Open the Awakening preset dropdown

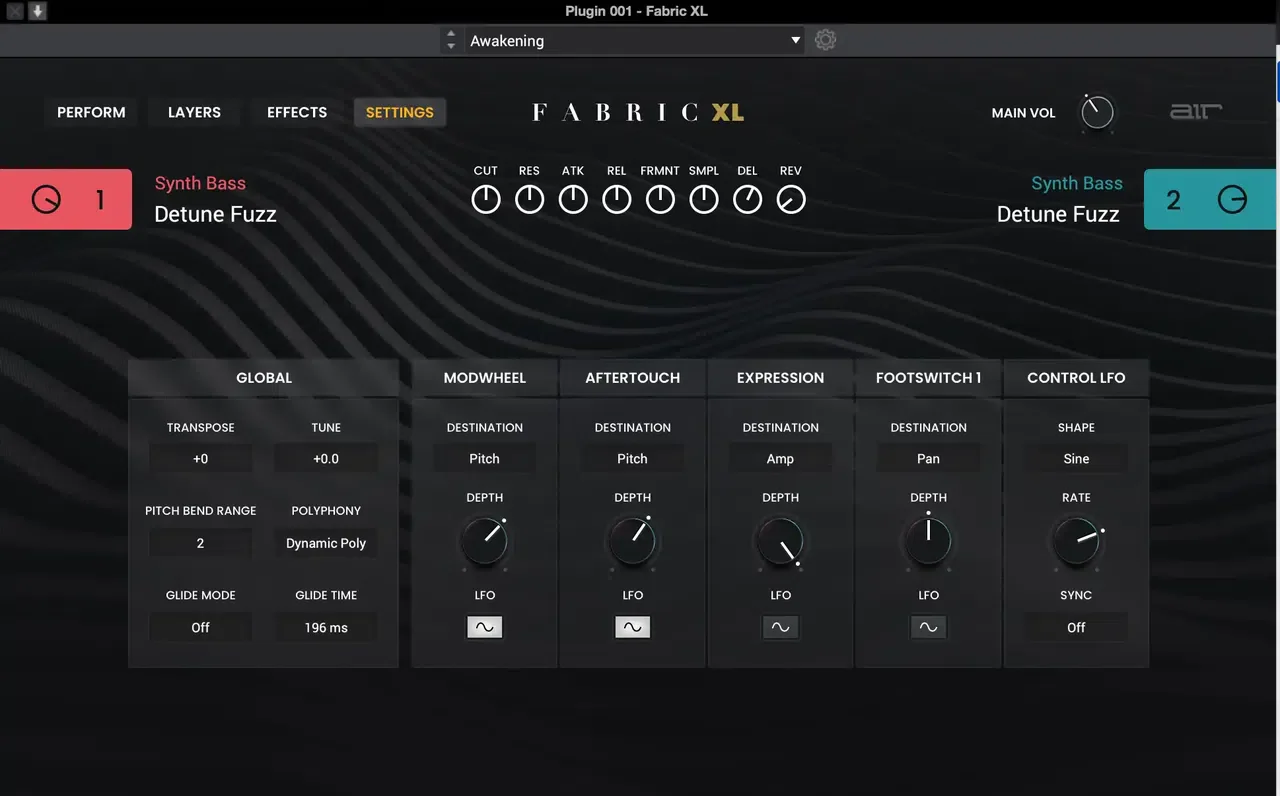634,41
